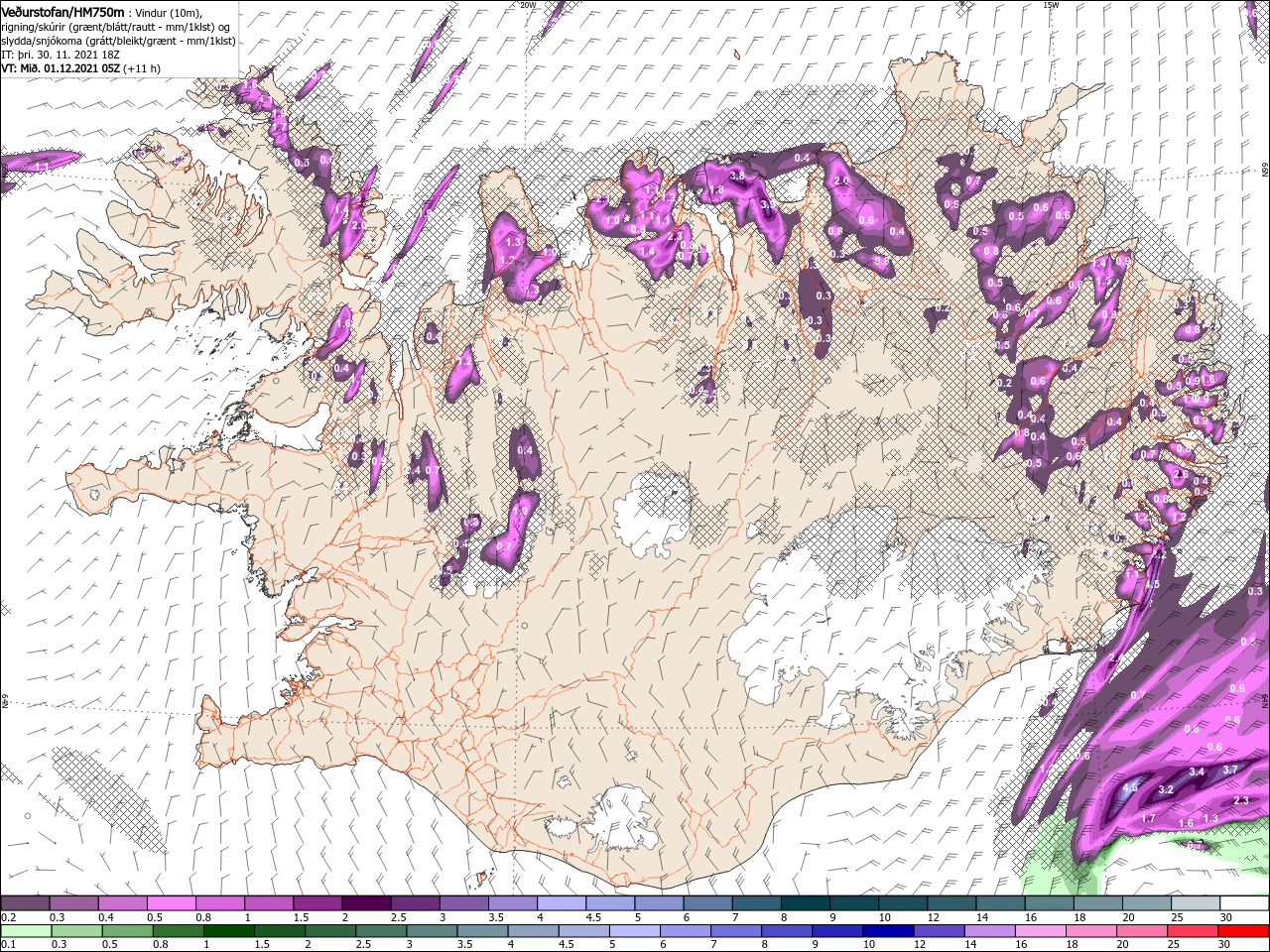Click the palest green 0.1 swatch, rain legend

(25, 931)
